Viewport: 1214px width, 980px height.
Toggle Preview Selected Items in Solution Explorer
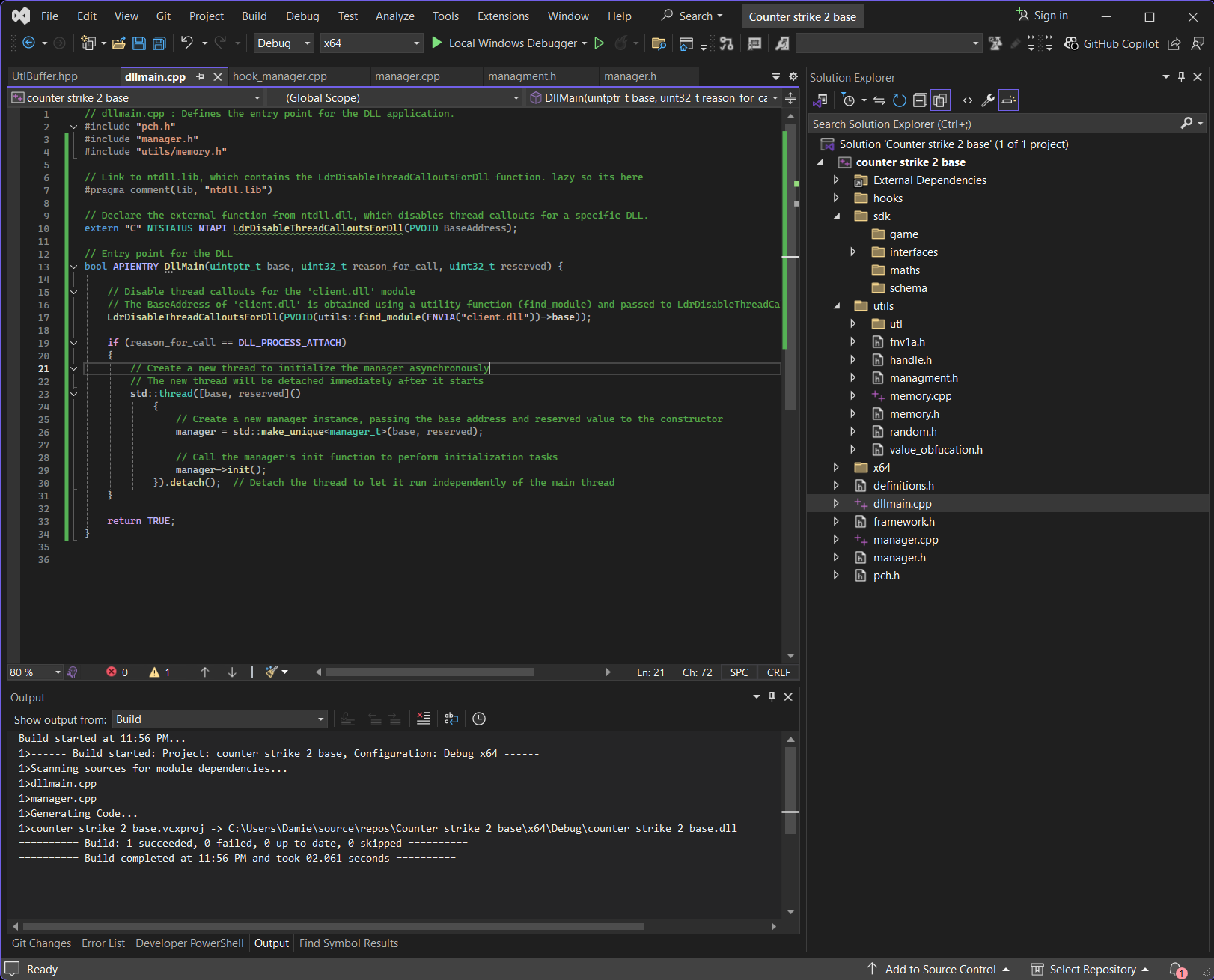[x=1008, y=100]
